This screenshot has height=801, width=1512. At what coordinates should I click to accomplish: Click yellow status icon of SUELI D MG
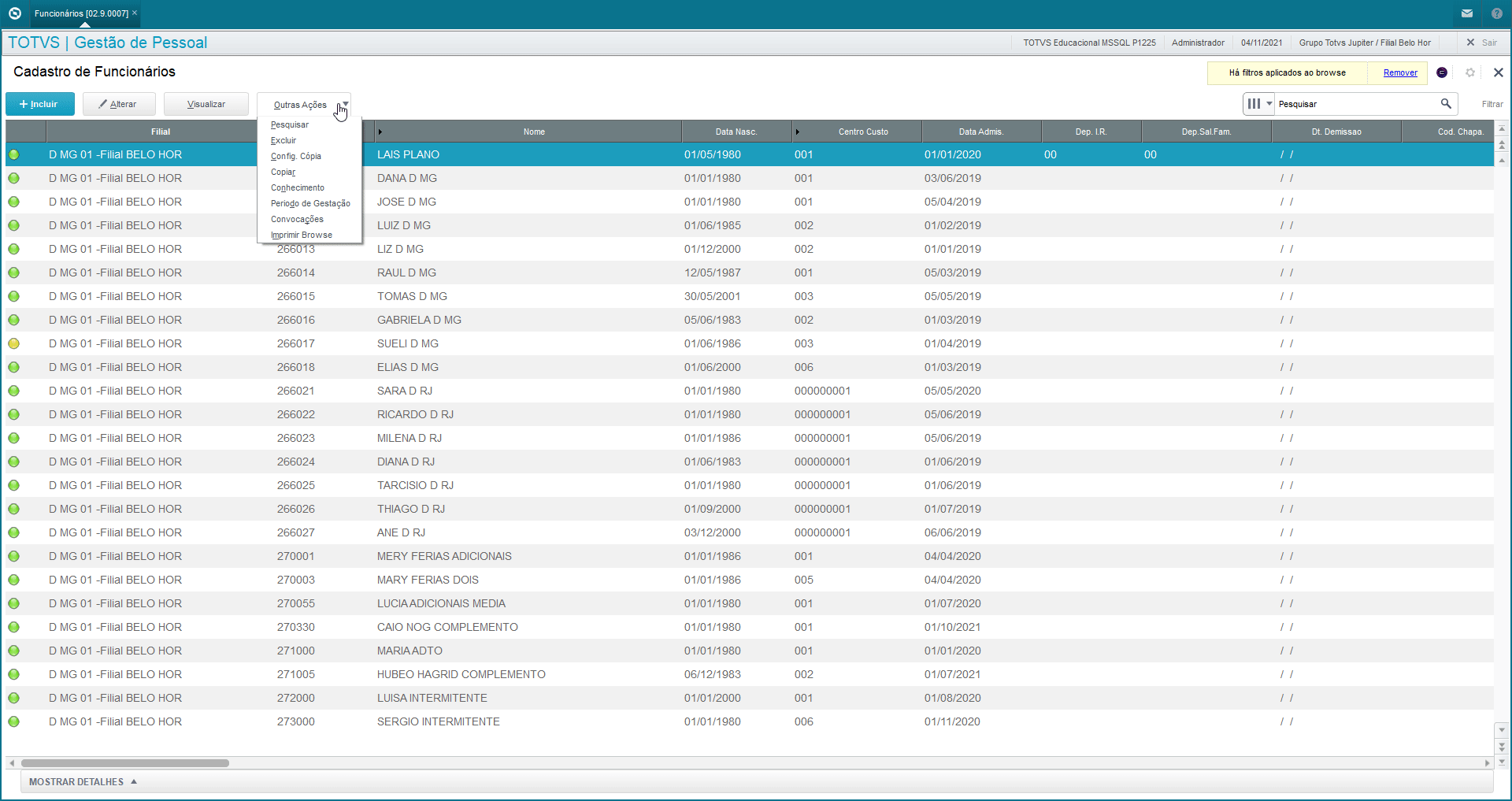coord(13,343)
